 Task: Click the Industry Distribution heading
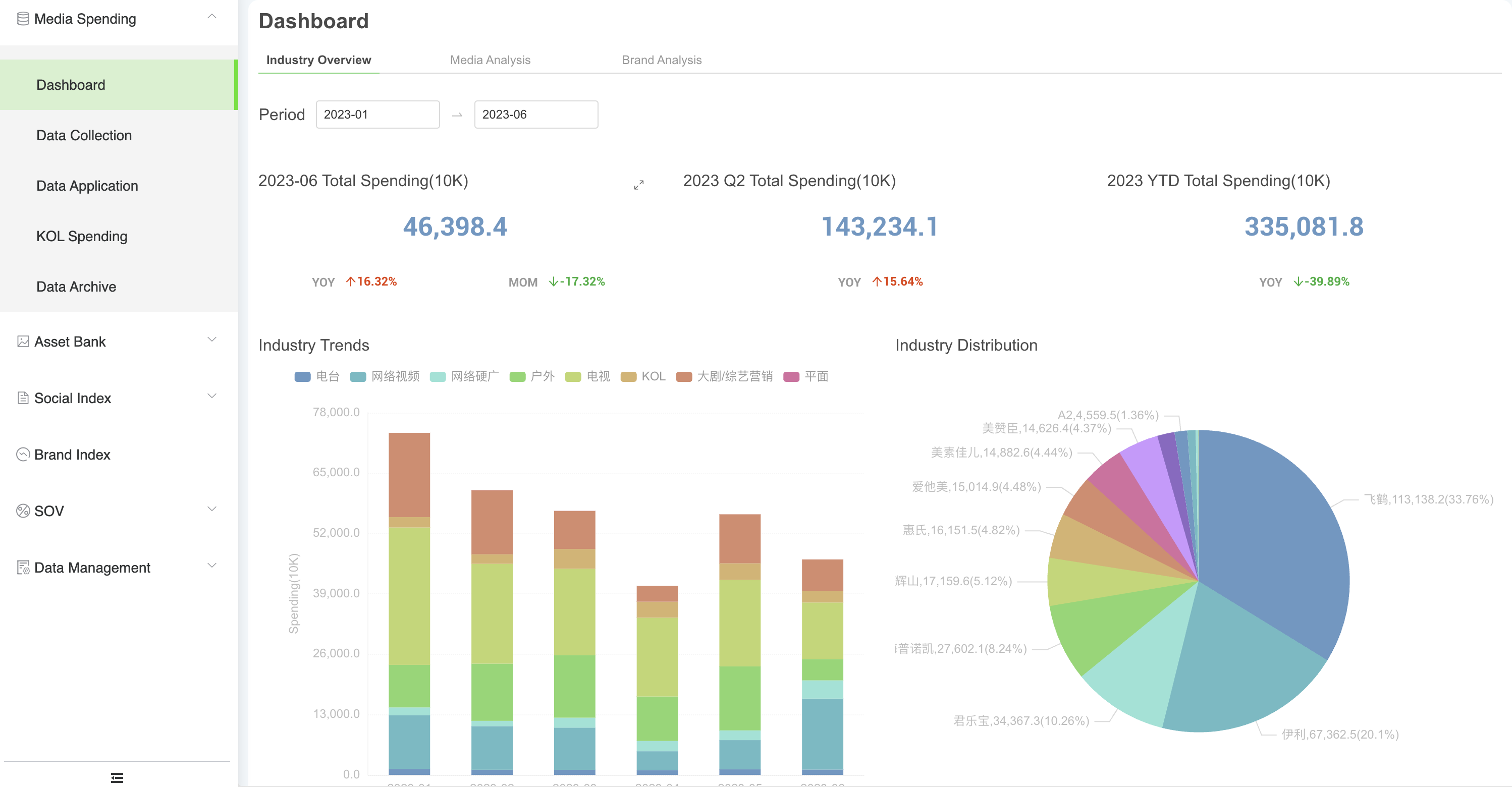[966, 345]
